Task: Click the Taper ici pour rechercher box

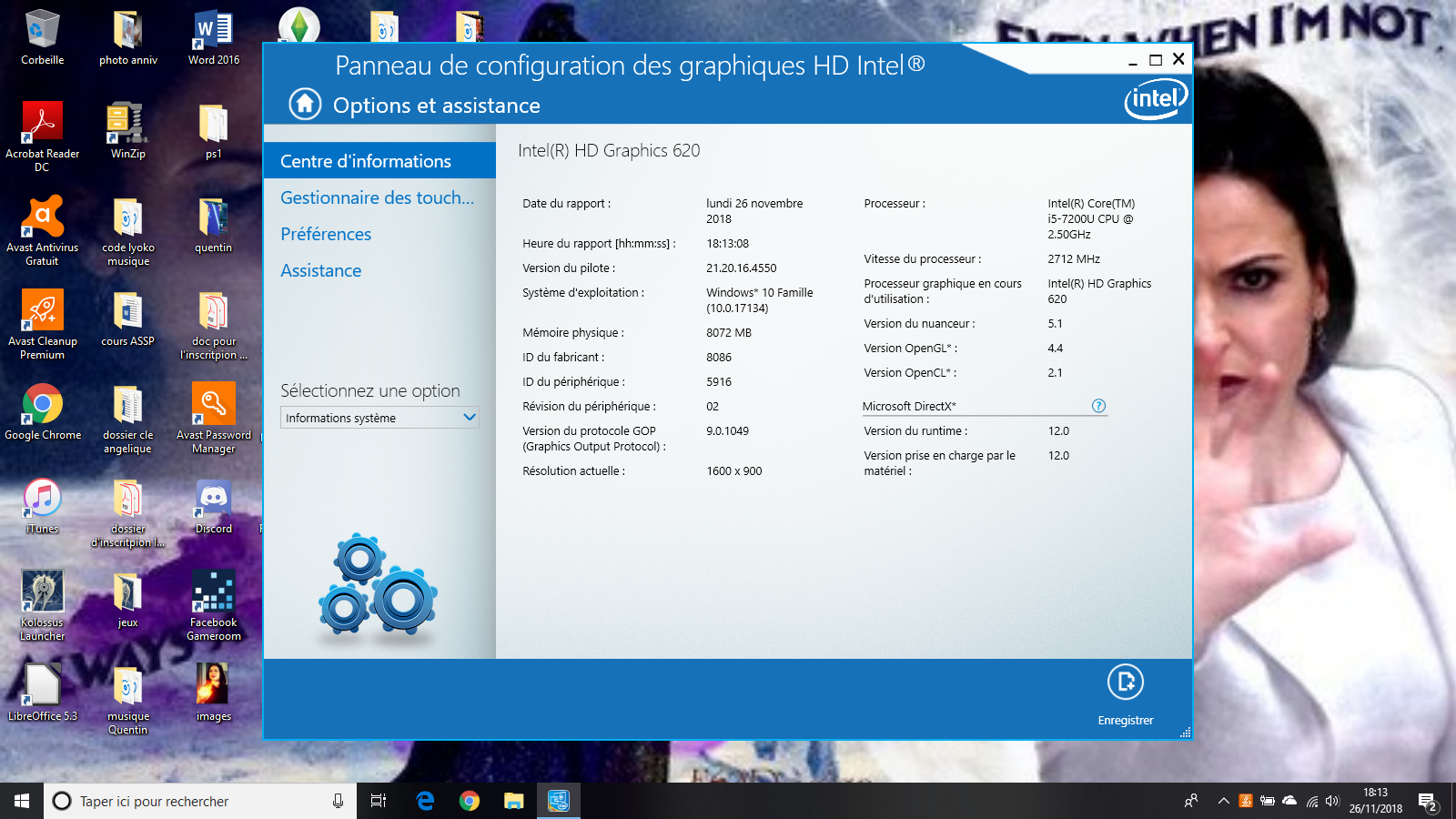Action: click(x=200, y=801)
